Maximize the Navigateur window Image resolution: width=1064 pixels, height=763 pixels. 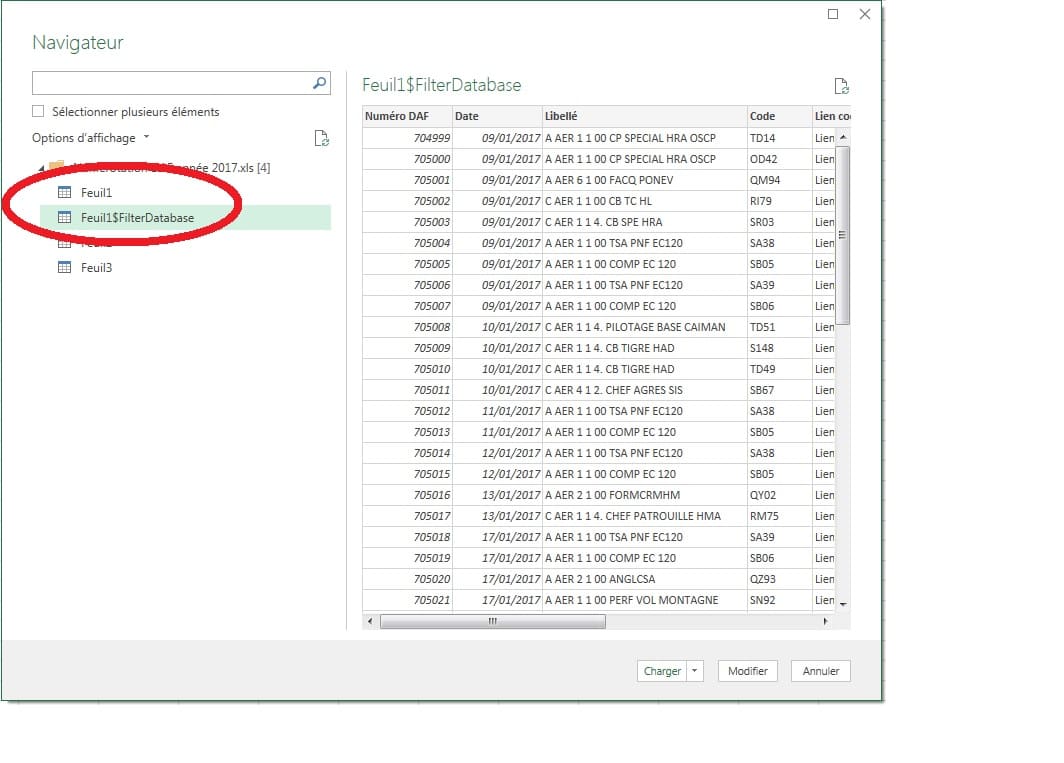[x=833, y=14]
